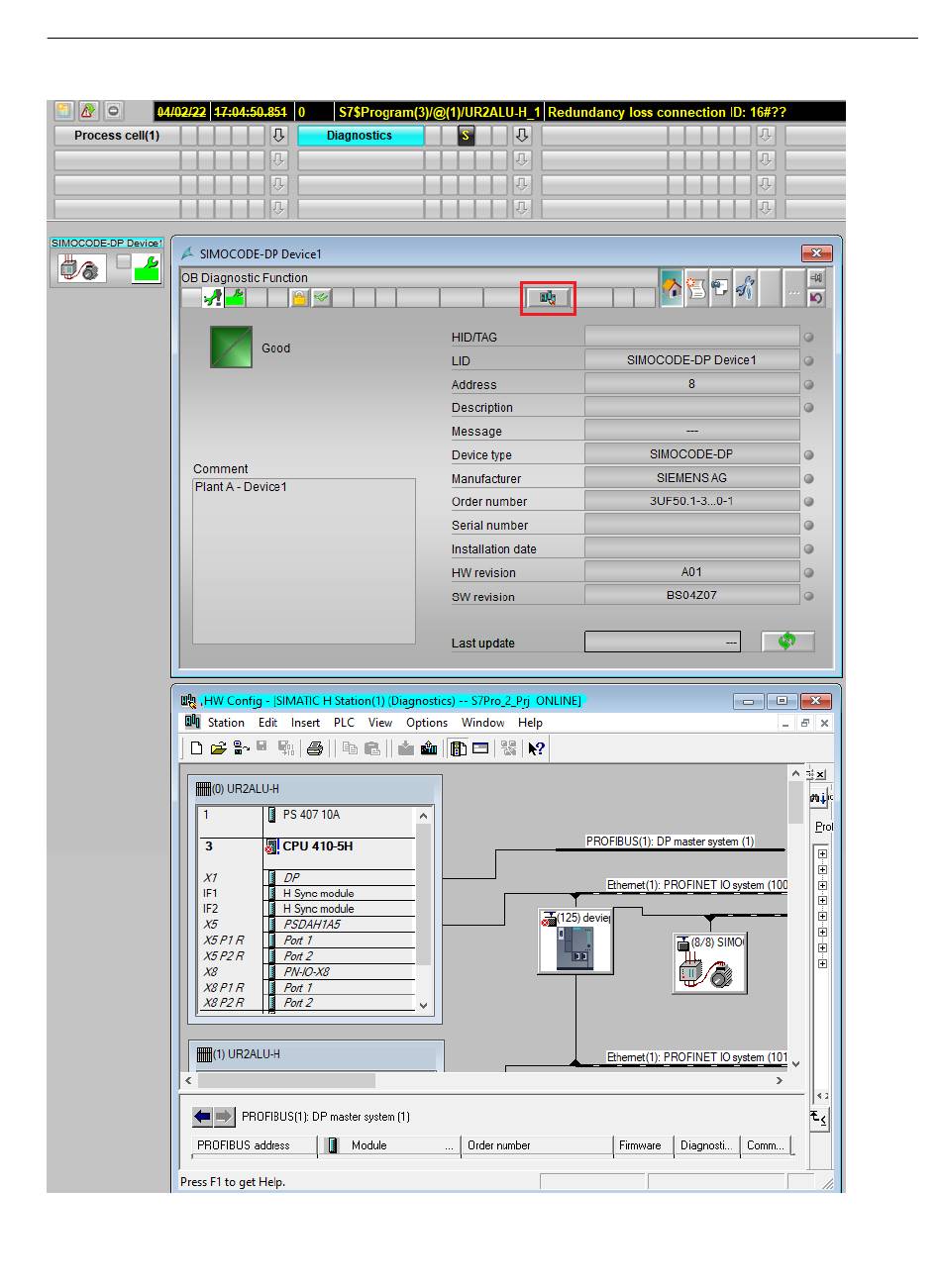Click the Copy icon in HW Config toolbar
The image size is (941, 1288).
[x=350, y=749]
